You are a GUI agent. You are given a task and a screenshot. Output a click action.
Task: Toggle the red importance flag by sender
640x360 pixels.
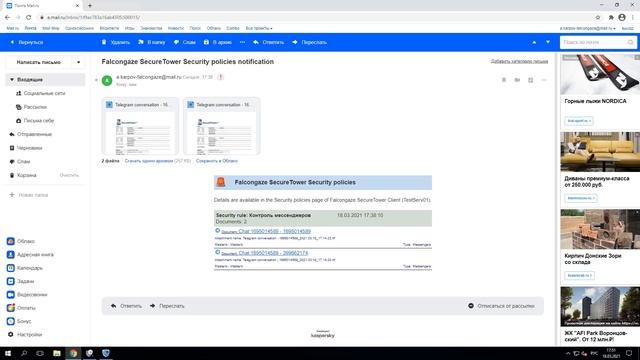221,77
